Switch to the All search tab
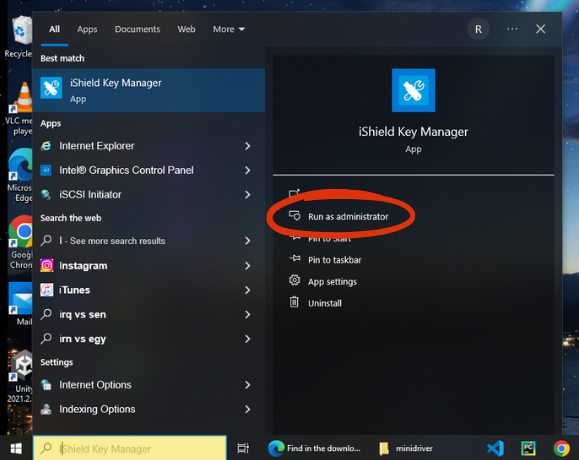Screen dimensions: 579x460 click(54, 29)
